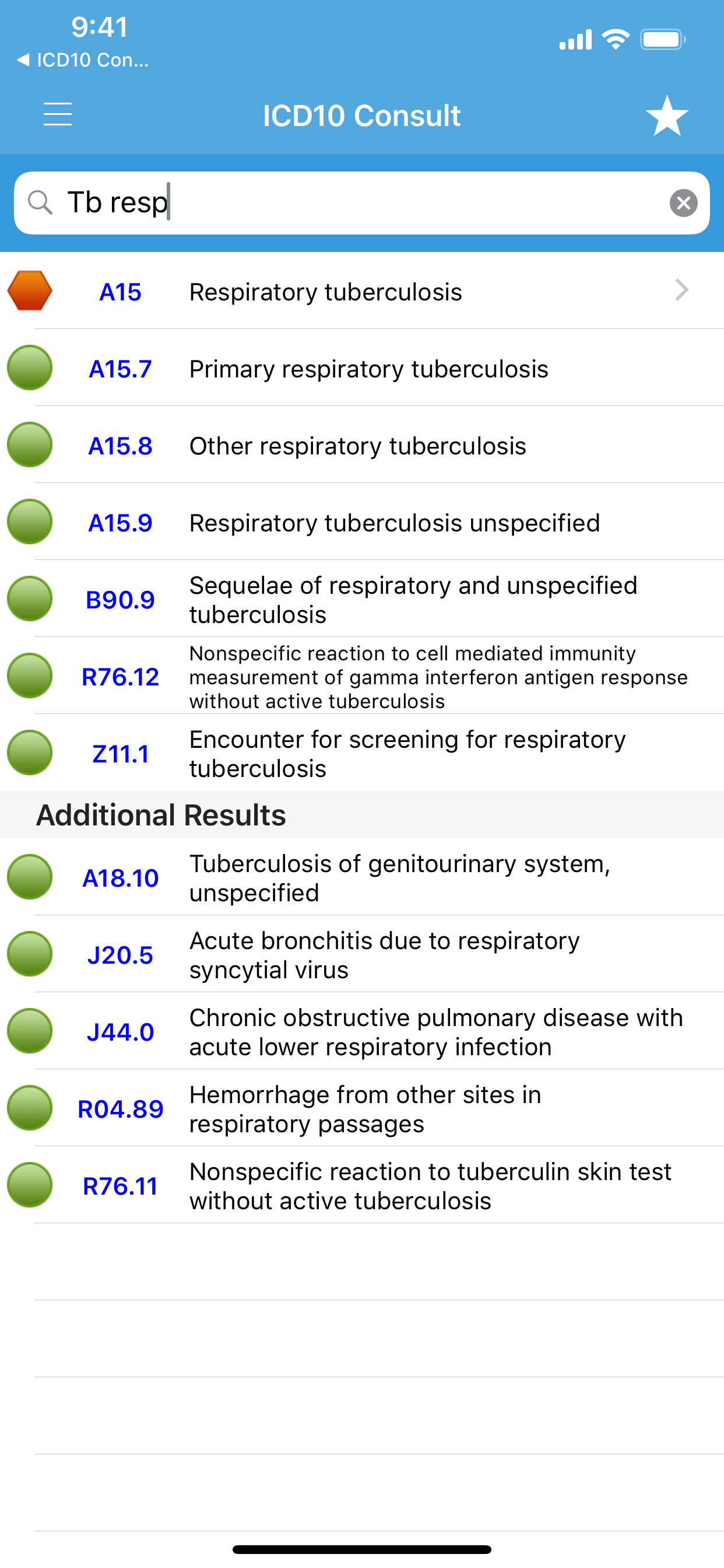724x1568 pixels.
Task: Open A18.10 Tuberculosis of genitourinary system
Action: 362,877
